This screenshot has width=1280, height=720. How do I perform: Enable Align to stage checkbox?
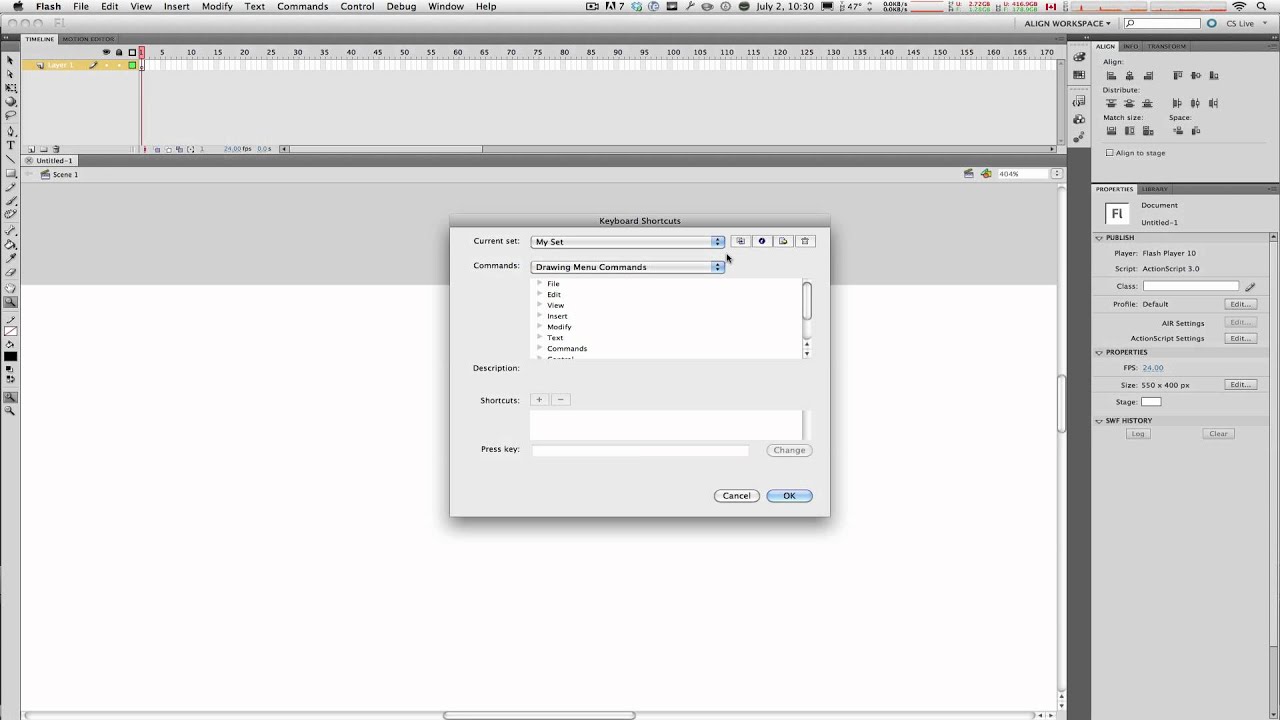click(1110, 153)
